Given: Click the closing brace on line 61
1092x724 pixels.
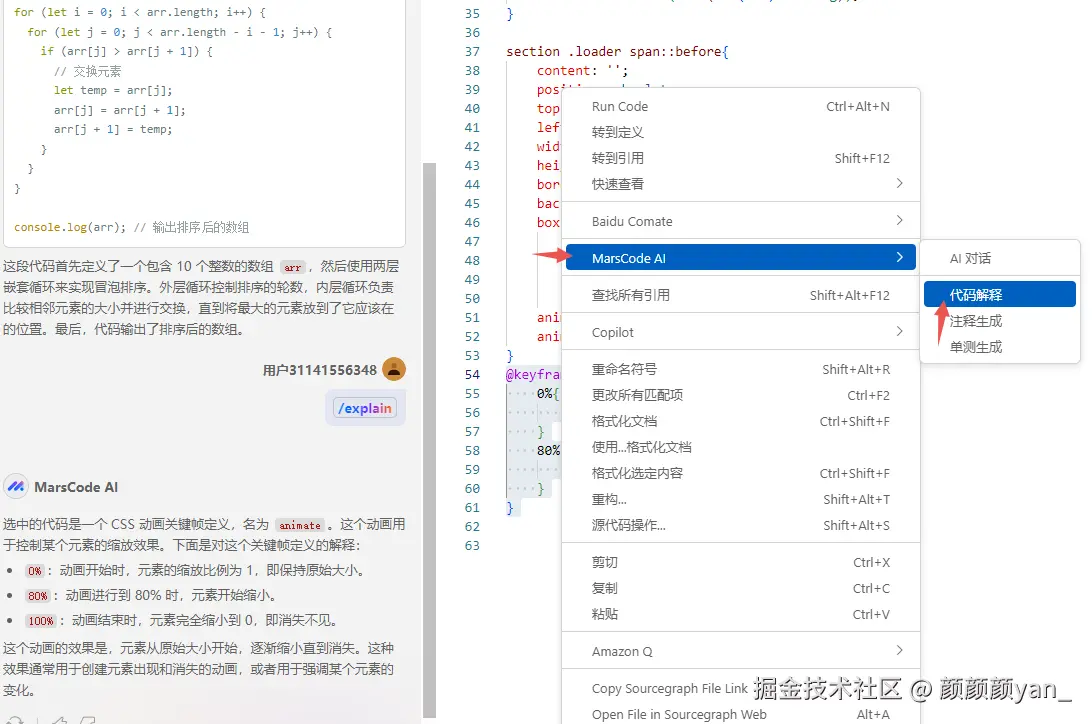Looking at the screenshot, I should [x=510, y=507].
